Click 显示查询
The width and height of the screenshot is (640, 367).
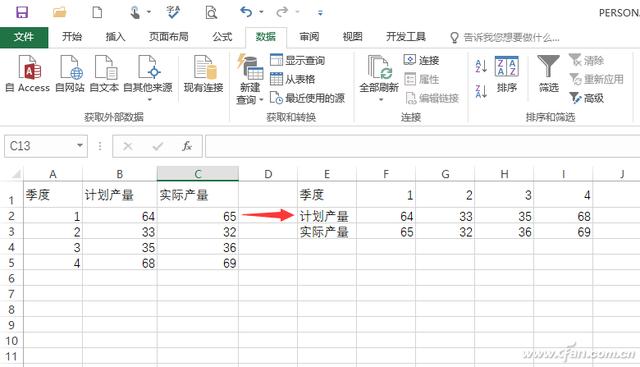tap(298, 60)
